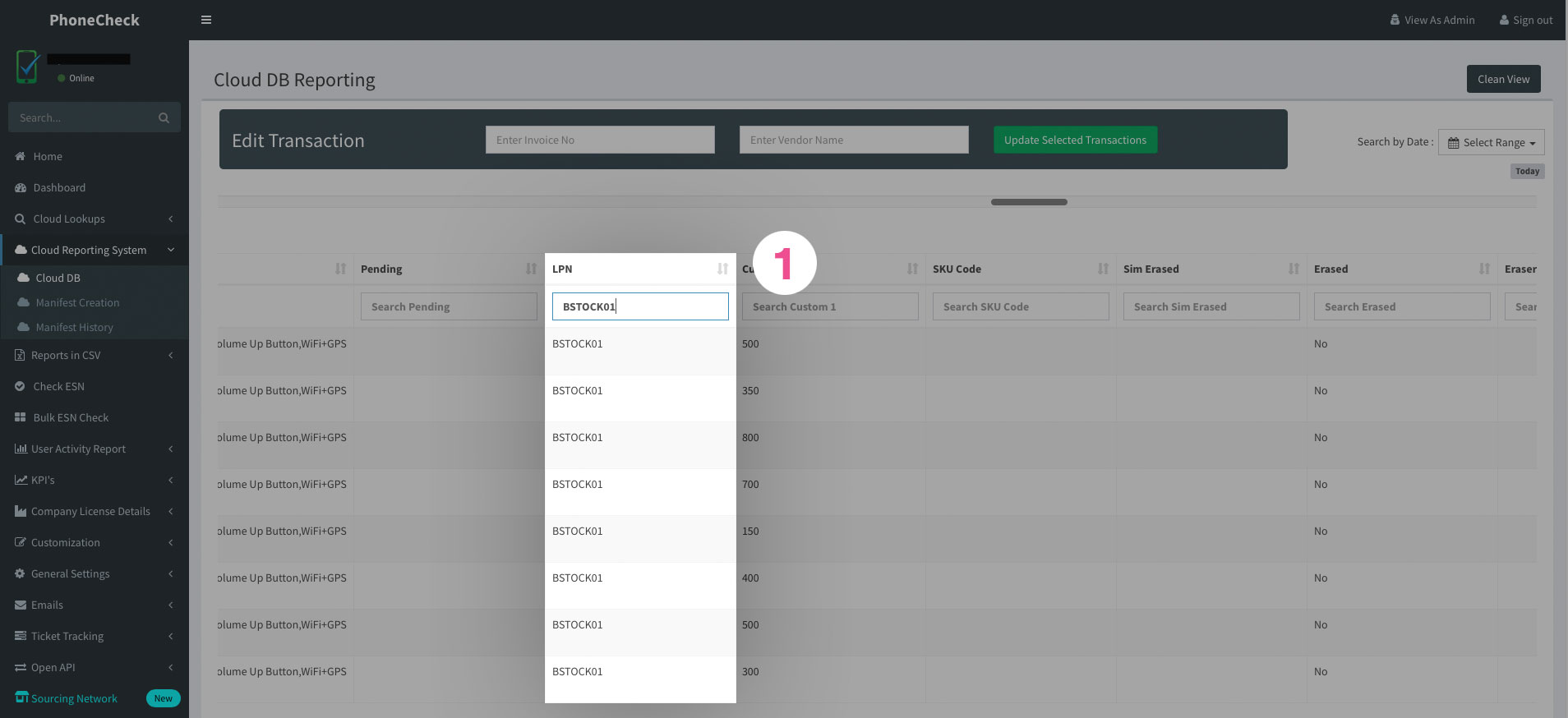1568x718 pixels.
Task: Click the Company License Details chart icon
Action: click(x=21, y=511)
